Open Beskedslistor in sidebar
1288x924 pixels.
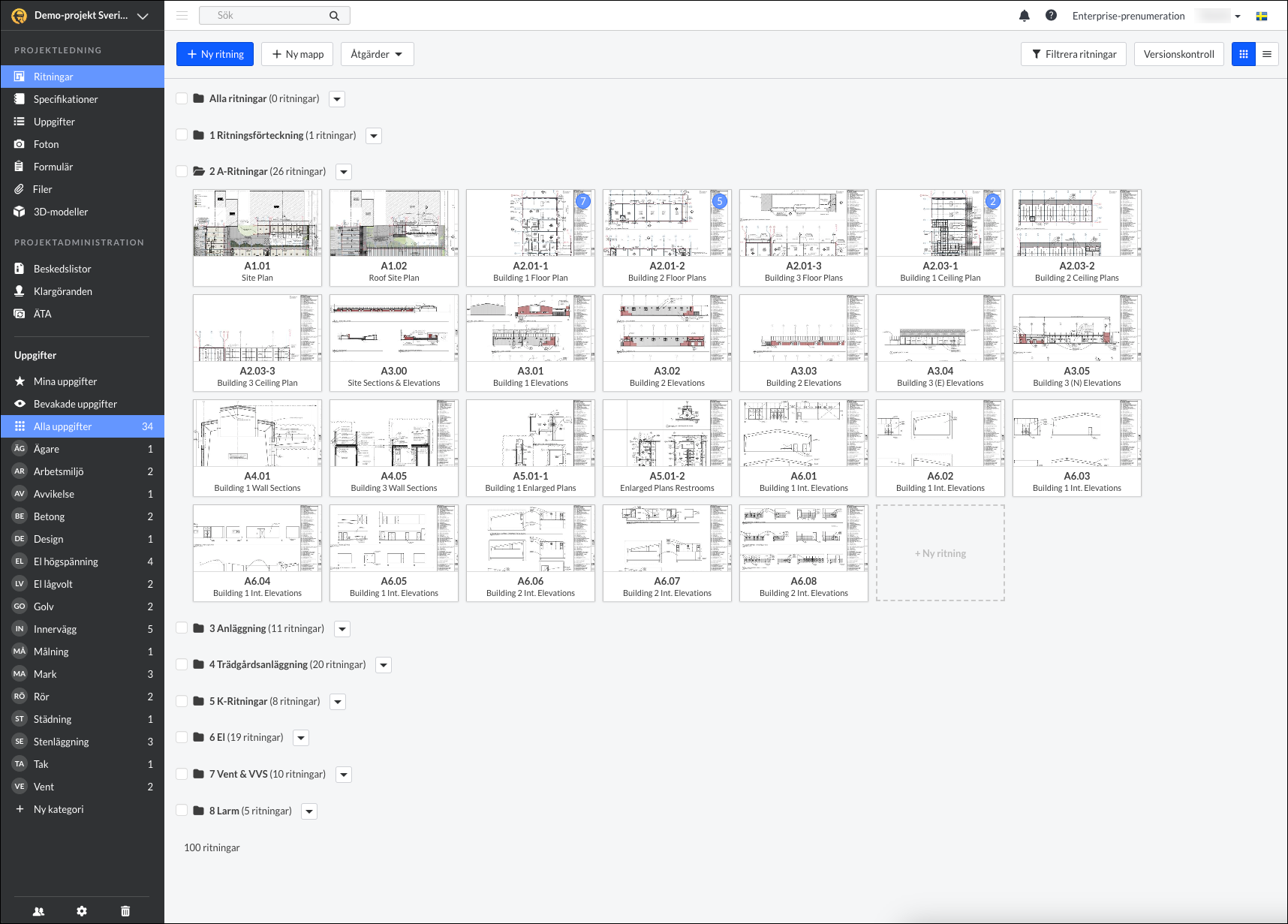[83, 269]
